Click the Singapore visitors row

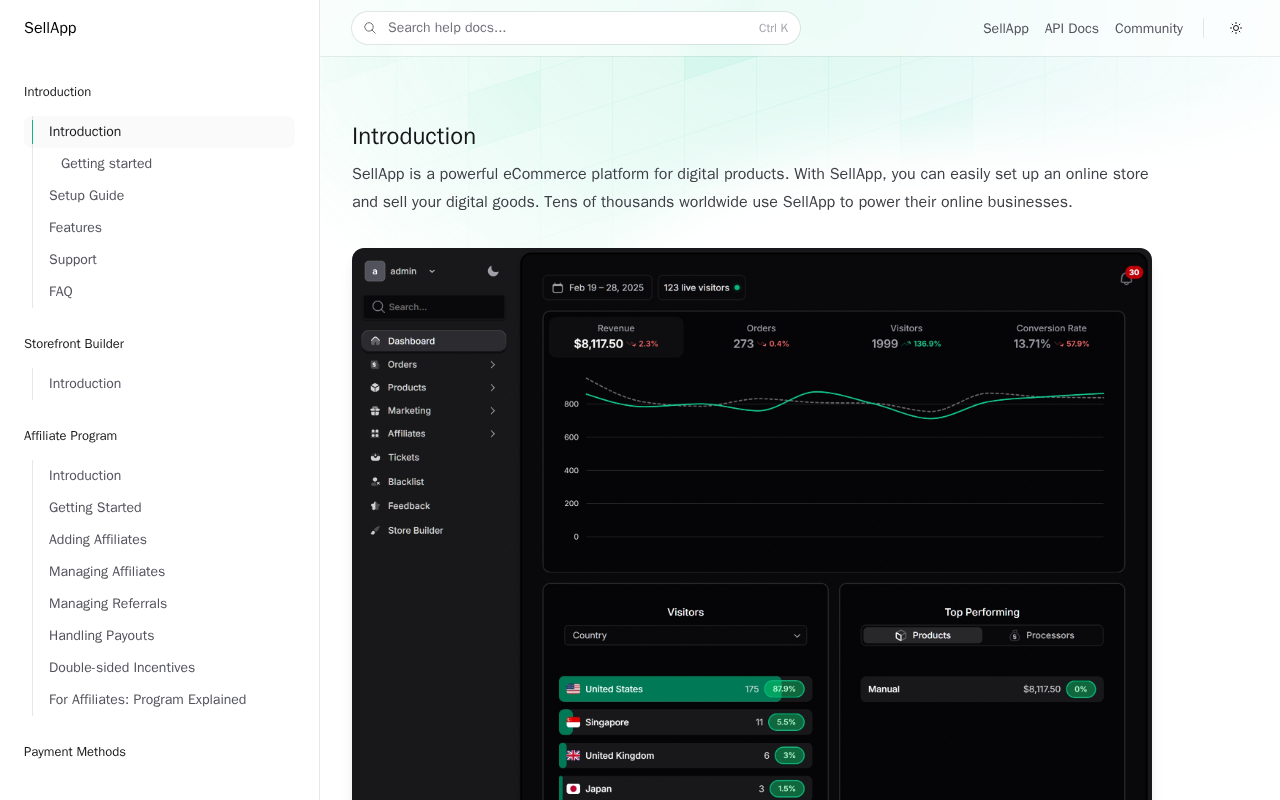685,722
